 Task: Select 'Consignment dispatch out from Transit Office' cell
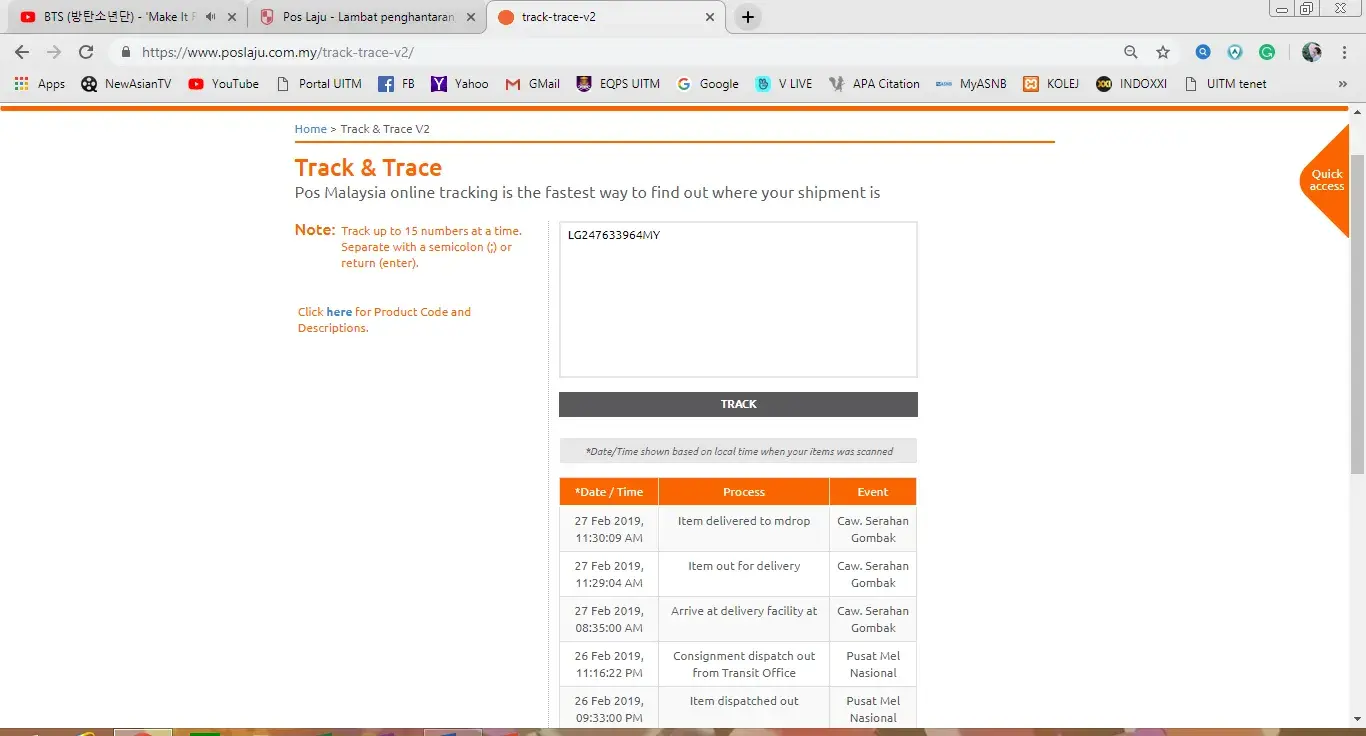pyautogui.click(x=744, y=664)
